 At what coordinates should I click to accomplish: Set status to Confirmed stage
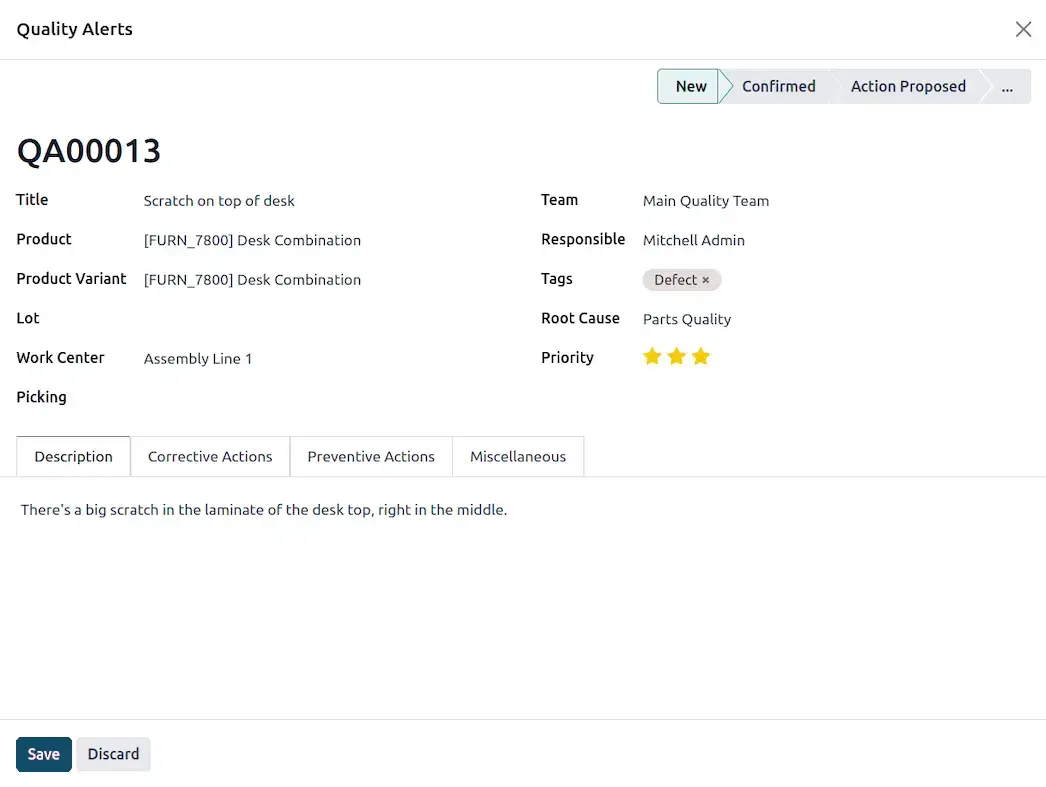click(x=778, y=87)
